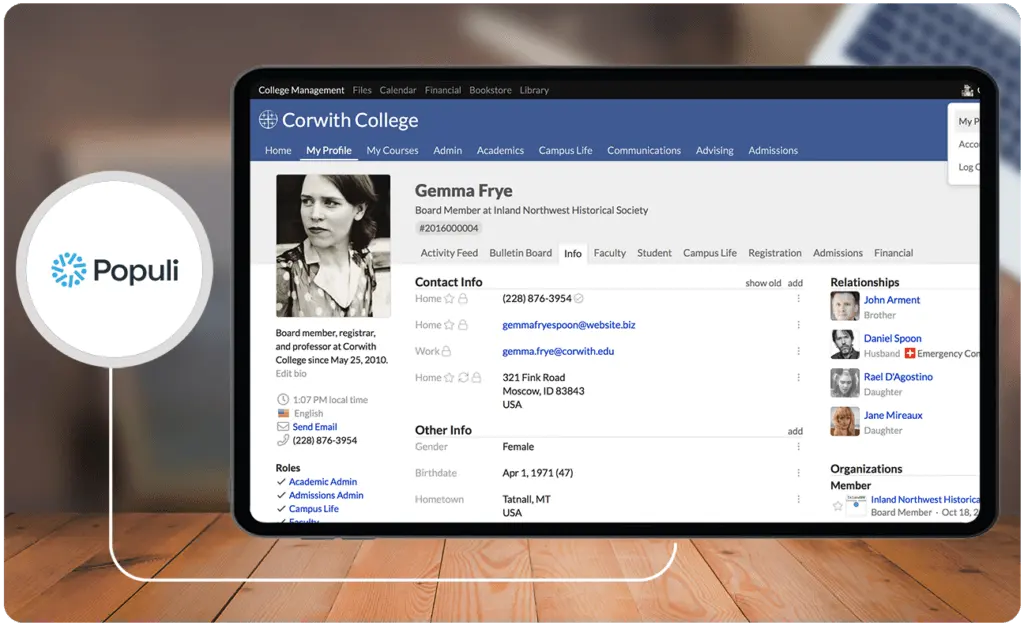Open Daniel Spoon relationship link
The image size is (1024, 626).
click(x=892, y=338)
